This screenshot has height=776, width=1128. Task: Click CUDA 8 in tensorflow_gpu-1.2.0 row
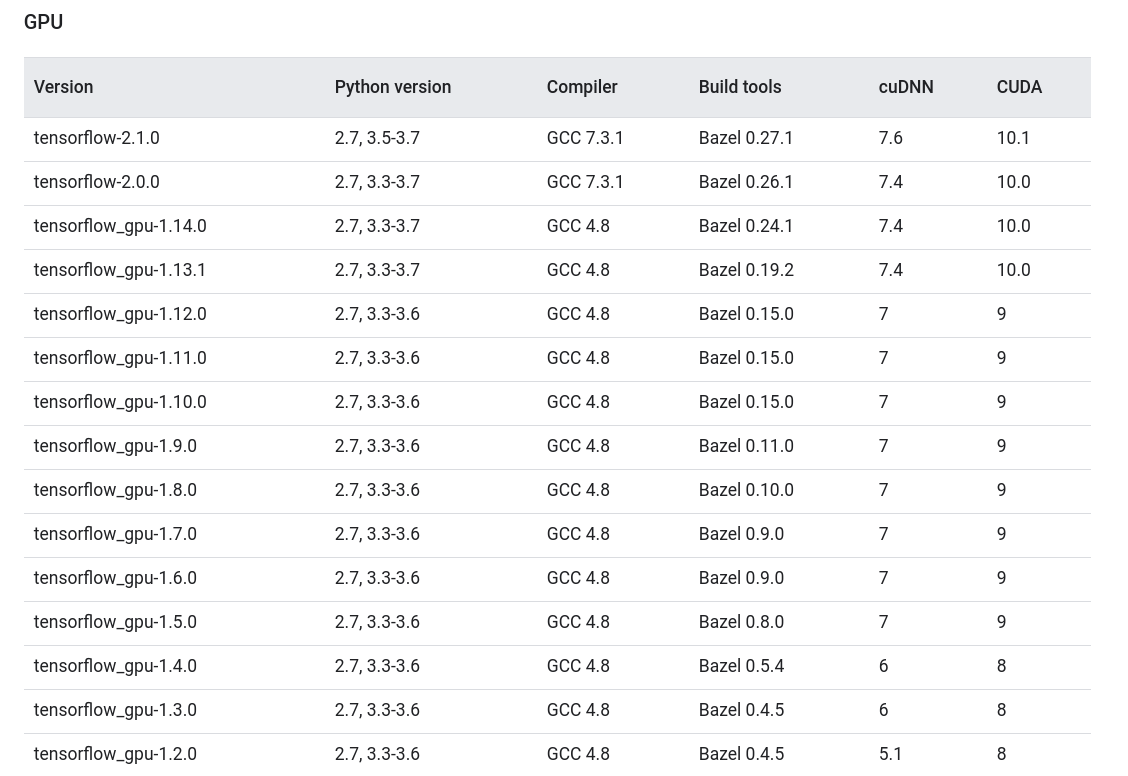1001,754
